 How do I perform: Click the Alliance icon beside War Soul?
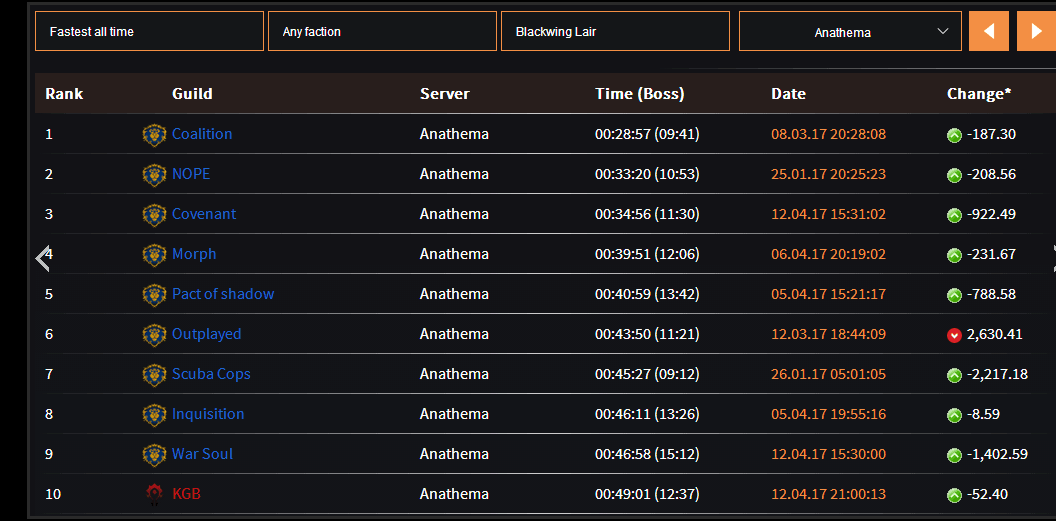tap(154, 455)
